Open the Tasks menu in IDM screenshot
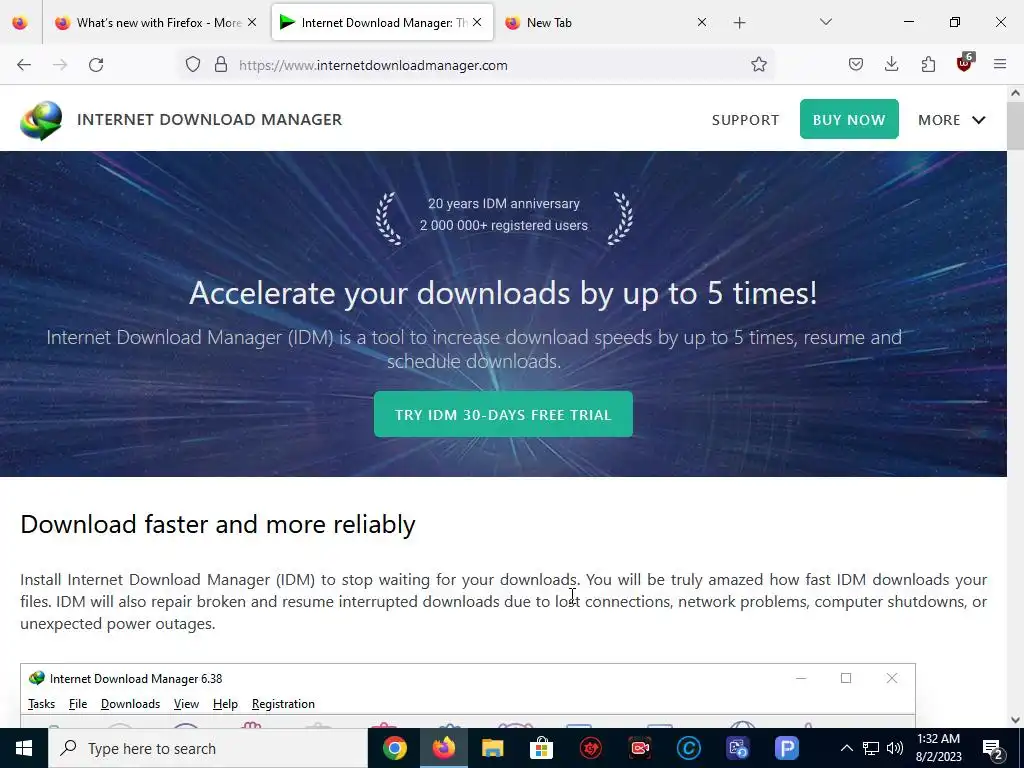This screenshot has height=768, width=1024. [x=41, y=704]
